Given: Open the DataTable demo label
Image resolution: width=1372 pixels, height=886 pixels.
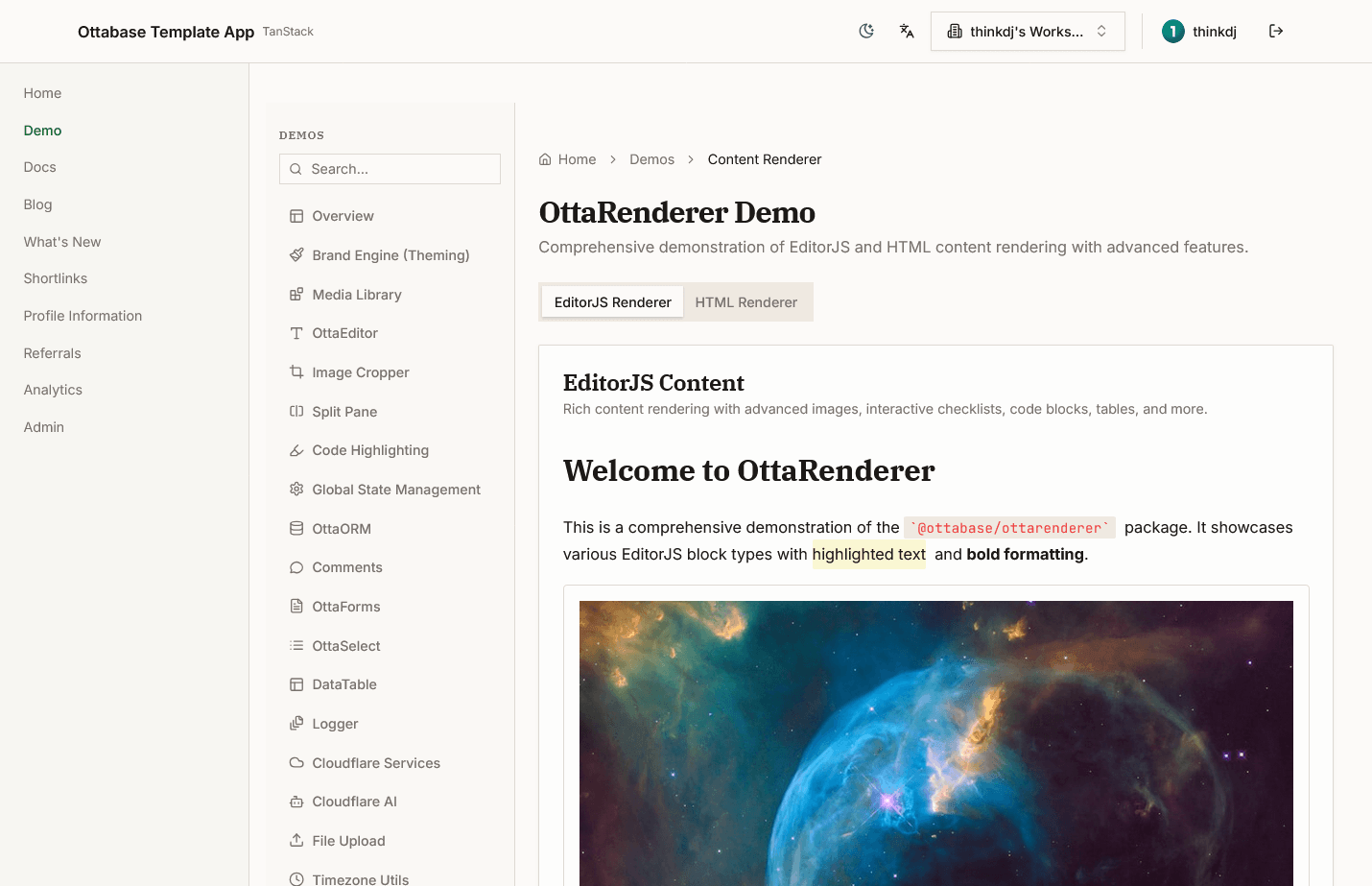Looking at the screenshot, I should tap(344, 684).
